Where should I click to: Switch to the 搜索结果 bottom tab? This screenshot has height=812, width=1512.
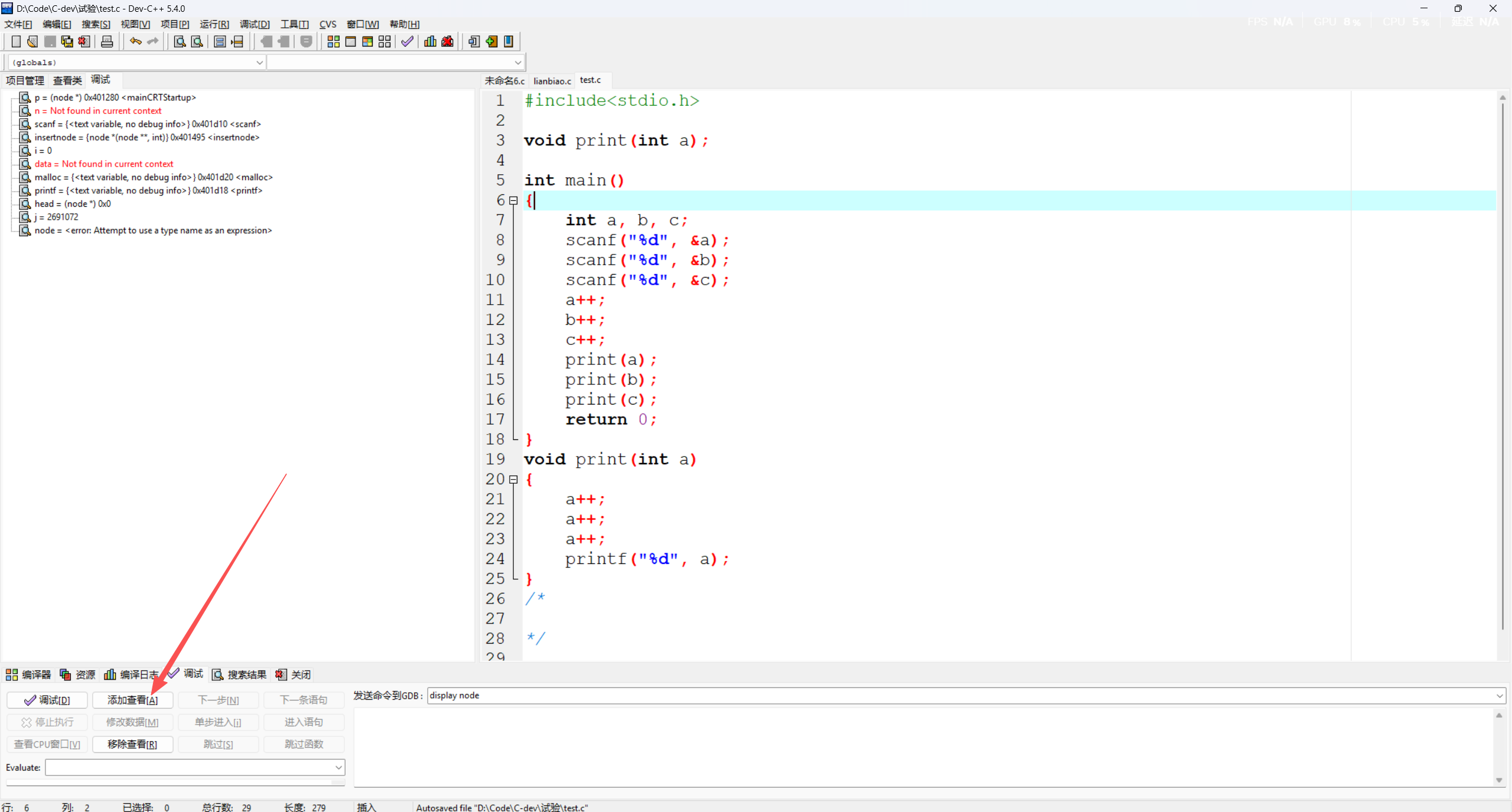pos(239,674)
